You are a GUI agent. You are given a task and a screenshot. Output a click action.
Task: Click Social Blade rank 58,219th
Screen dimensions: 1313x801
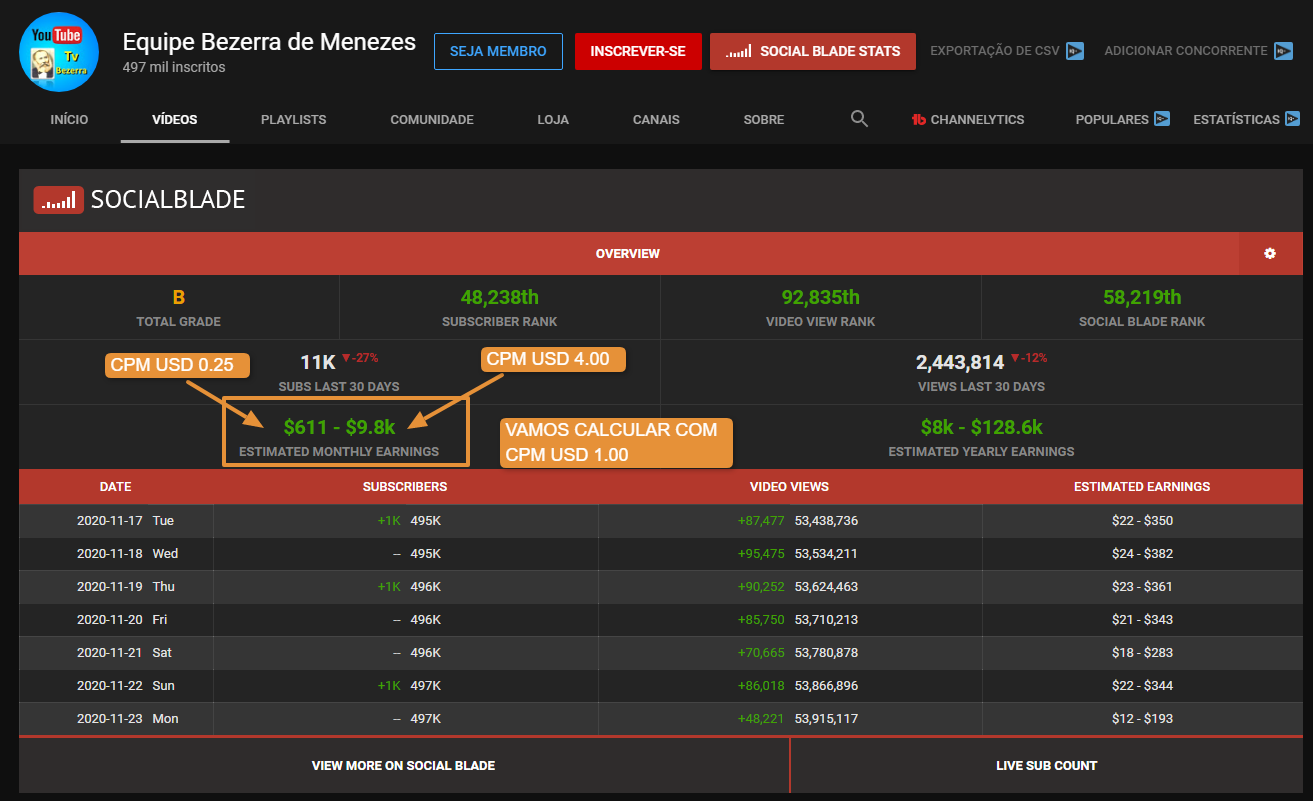click(x=1142, y=297)
